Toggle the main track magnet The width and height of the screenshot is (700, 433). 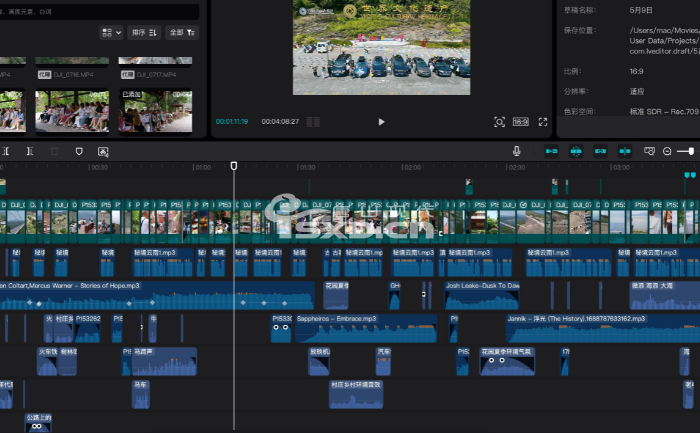551,151
